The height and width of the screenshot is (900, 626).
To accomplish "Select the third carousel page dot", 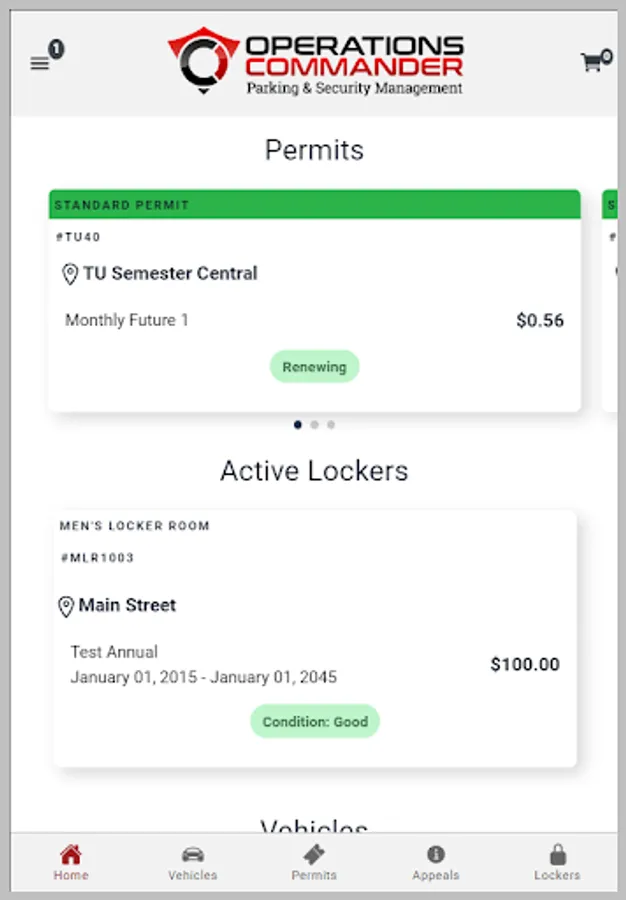I will click(331, 425).
